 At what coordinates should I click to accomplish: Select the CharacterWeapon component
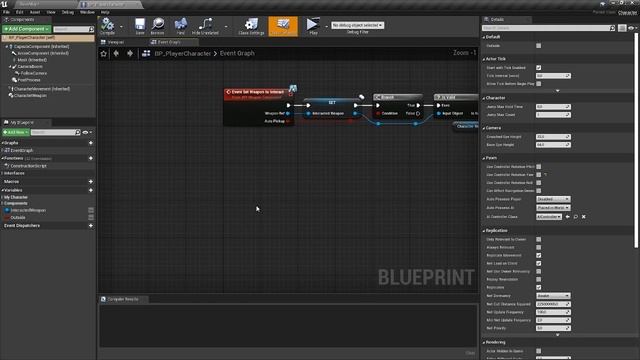pos(30,96)
